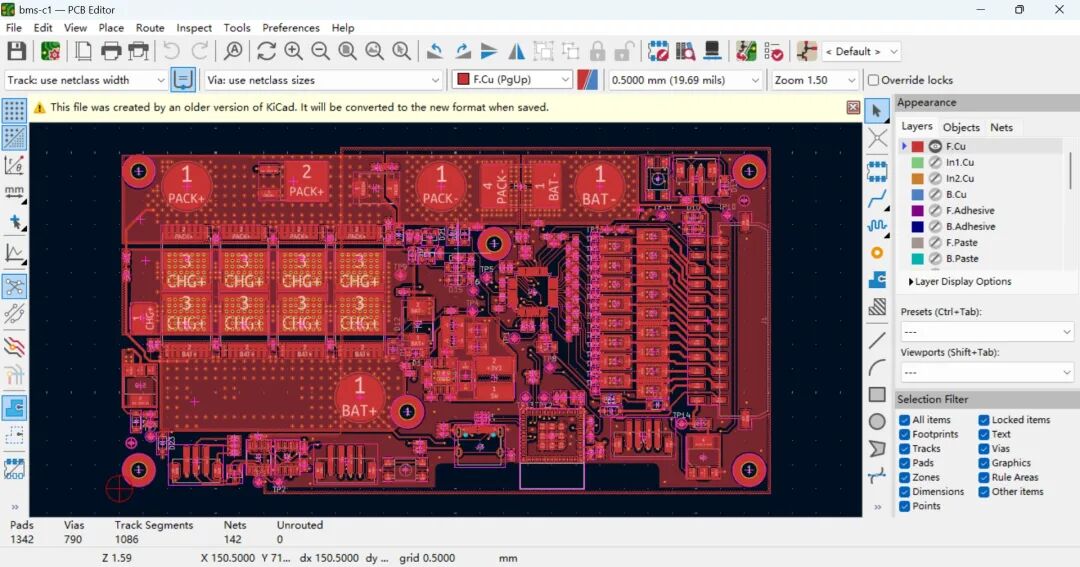The width and height of the screenshot is (1080, 567).
Task: Open Zoom 1.50 dropdown
Action: 814,80
